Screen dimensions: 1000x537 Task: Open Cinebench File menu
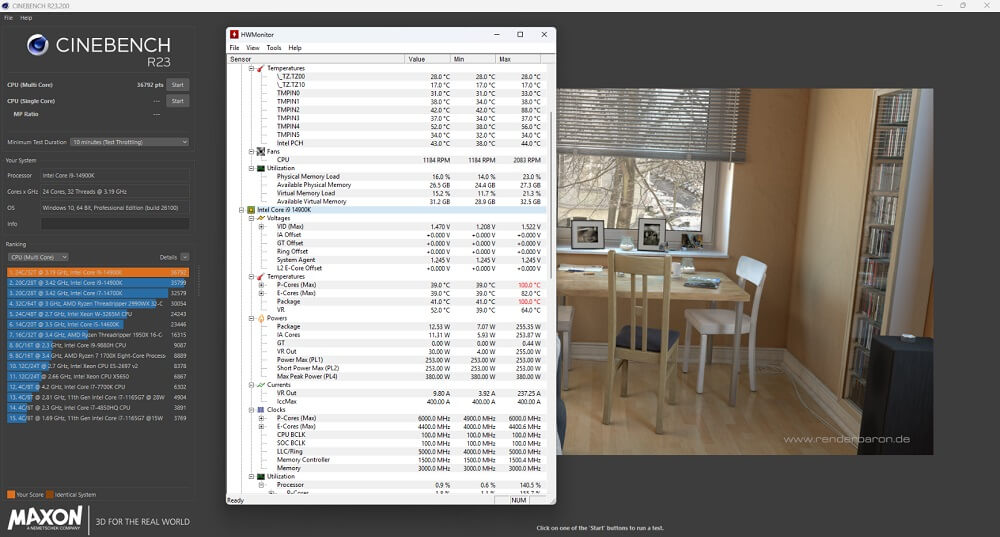7,18
